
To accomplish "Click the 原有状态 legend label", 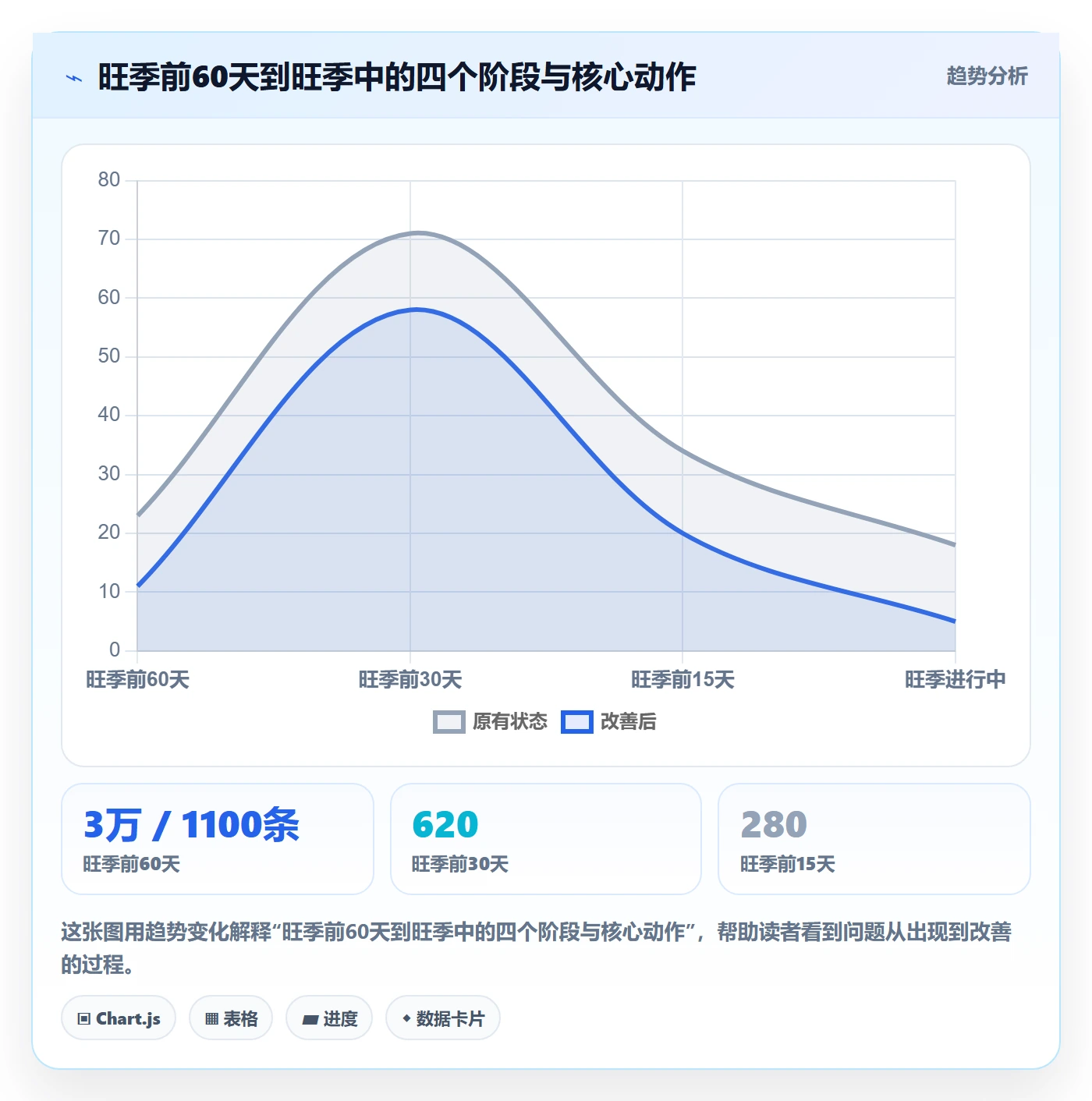I will point(510,722).
